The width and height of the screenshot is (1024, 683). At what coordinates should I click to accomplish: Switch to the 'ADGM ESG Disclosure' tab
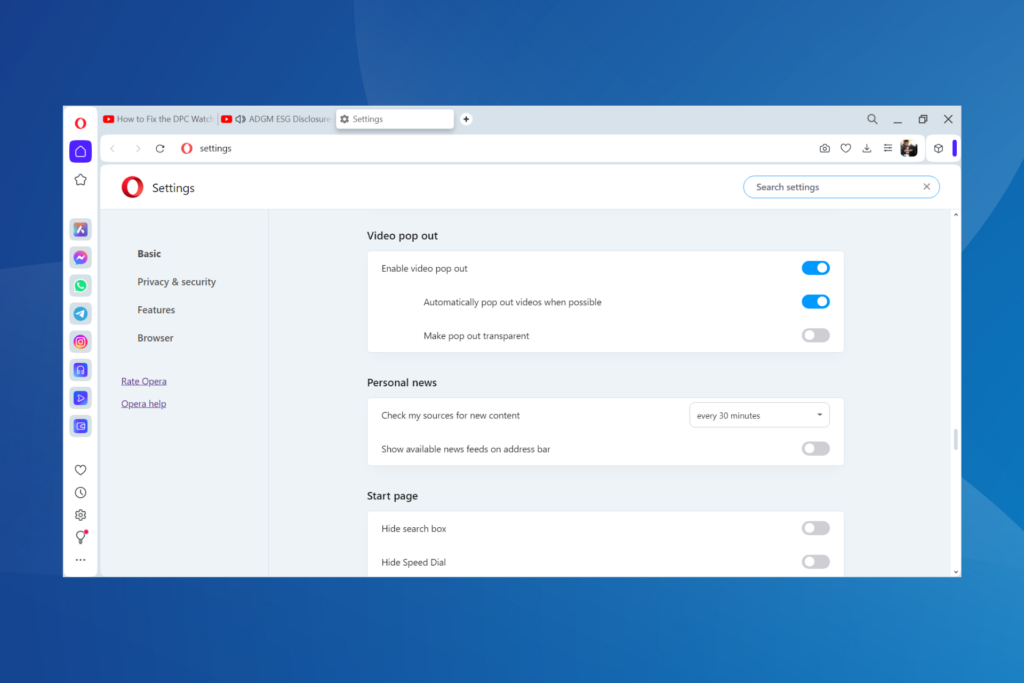tap(276, 119)
